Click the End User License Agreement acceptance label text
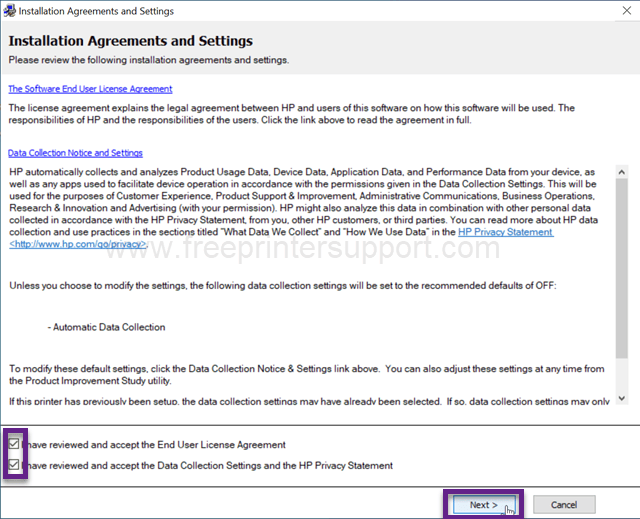Viewport: 640px width, 519px height. (154, 445)
